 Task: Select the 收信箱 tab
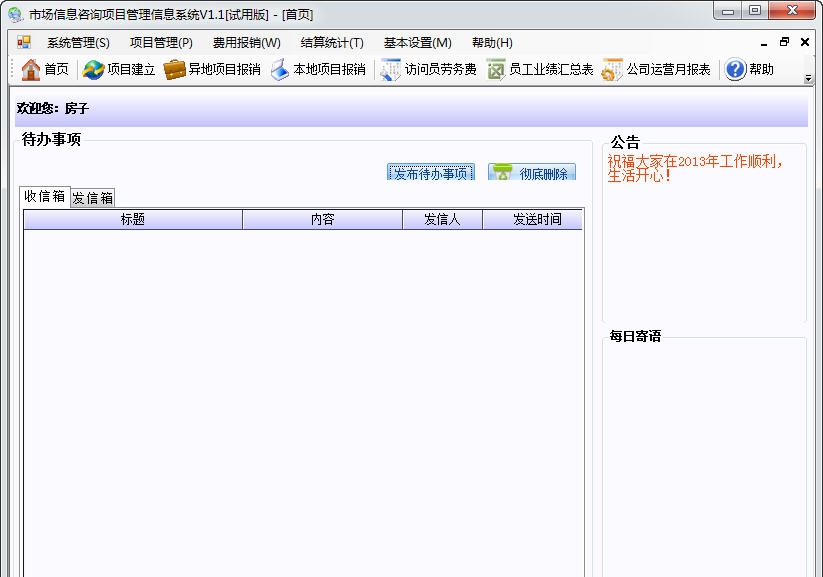point(44,196)
